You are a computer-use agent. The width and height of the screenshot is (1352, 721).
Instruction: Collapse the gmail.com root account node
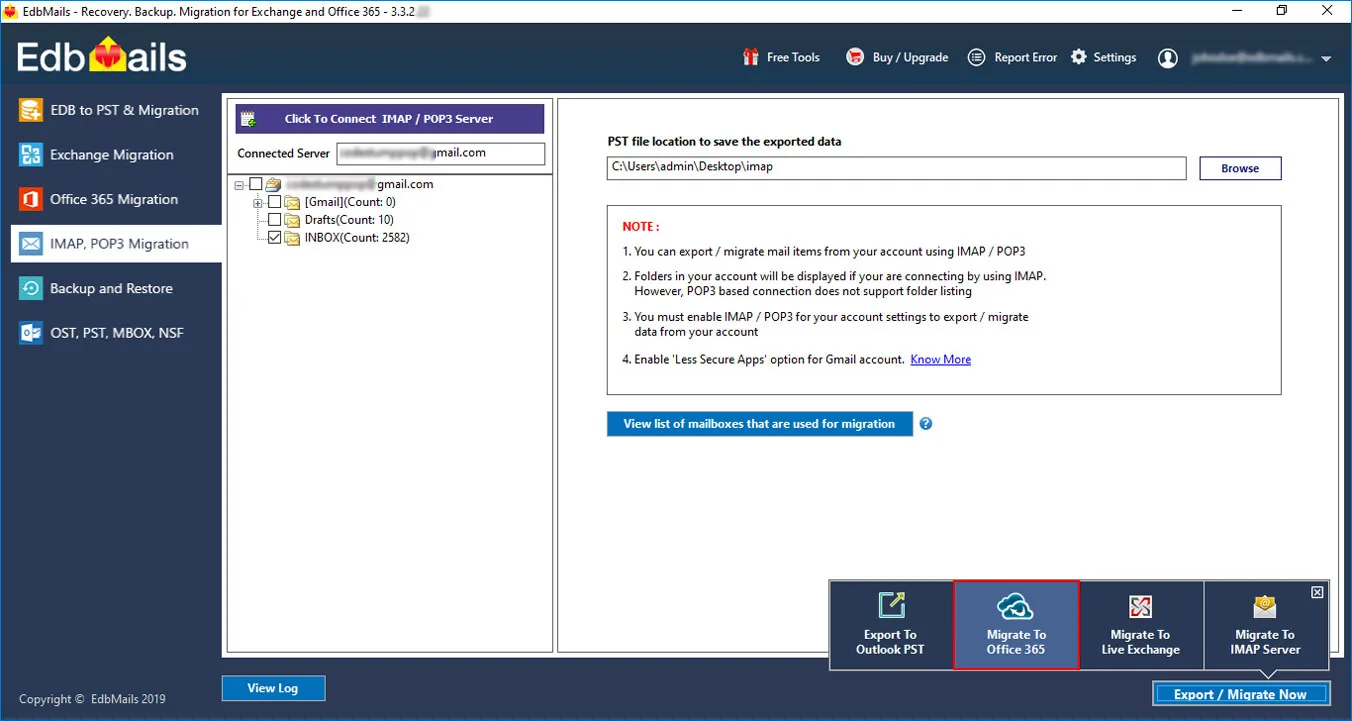[x=238, y=184]
